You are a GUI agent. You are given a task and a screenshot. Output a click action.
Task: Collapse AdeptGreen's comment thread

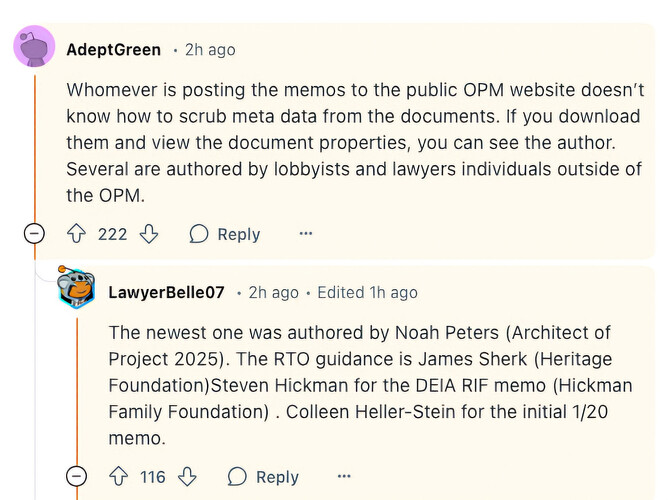point(34,234)
